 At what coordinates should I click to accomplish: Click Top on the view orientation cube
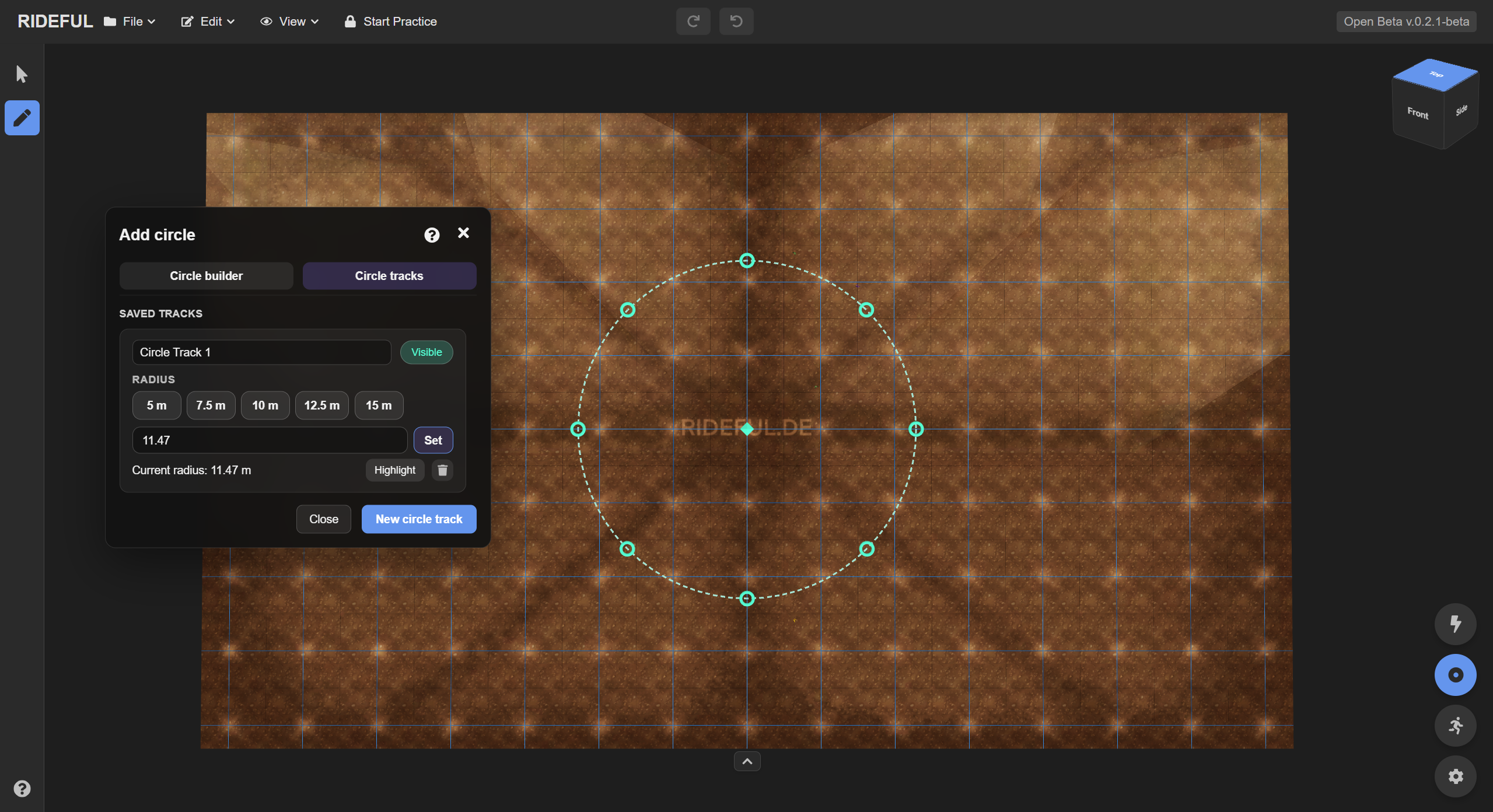pyautogui.click(x=1436, y=75)
